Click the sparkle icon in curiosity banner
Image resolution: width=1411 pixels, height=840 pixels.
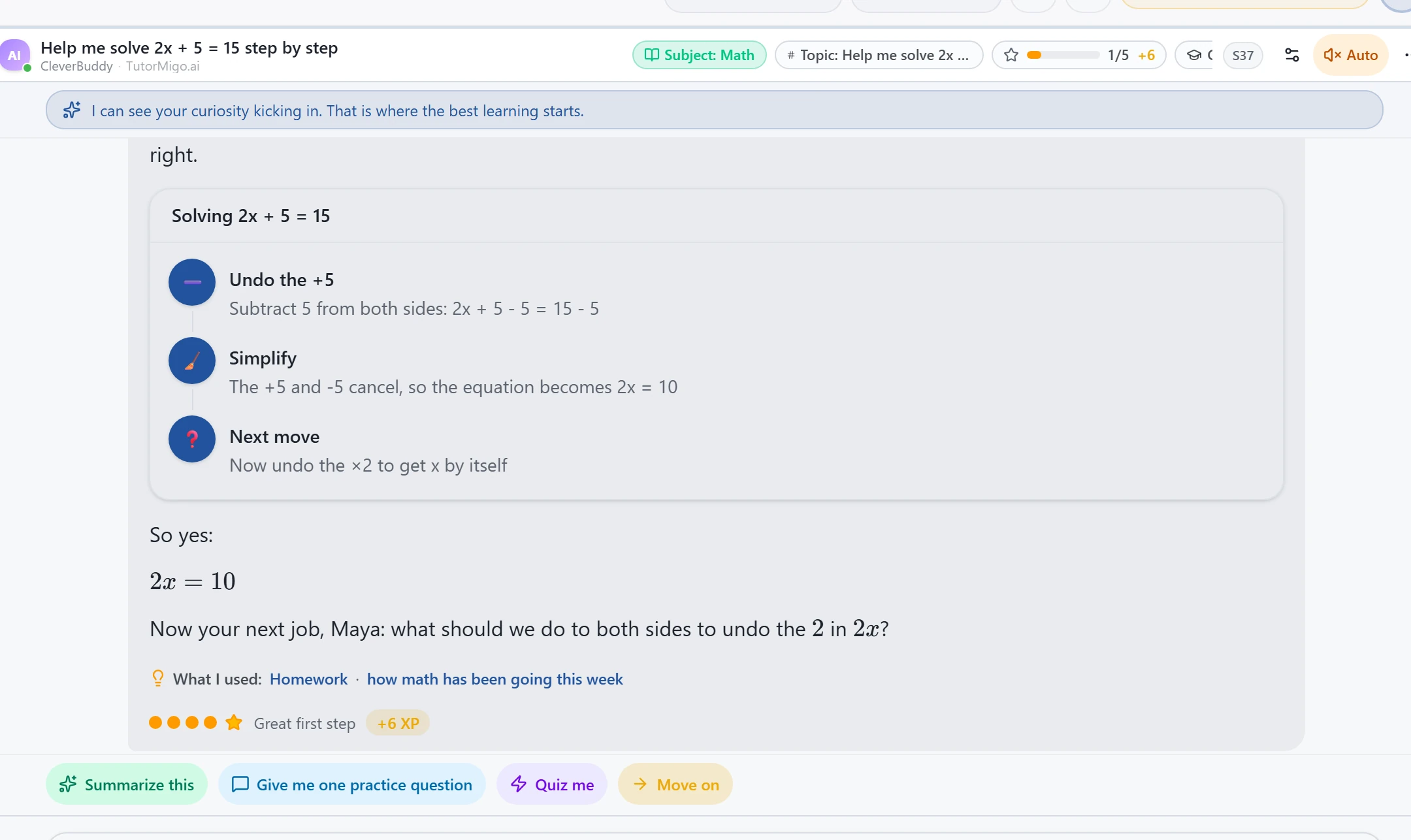point(72,110)
